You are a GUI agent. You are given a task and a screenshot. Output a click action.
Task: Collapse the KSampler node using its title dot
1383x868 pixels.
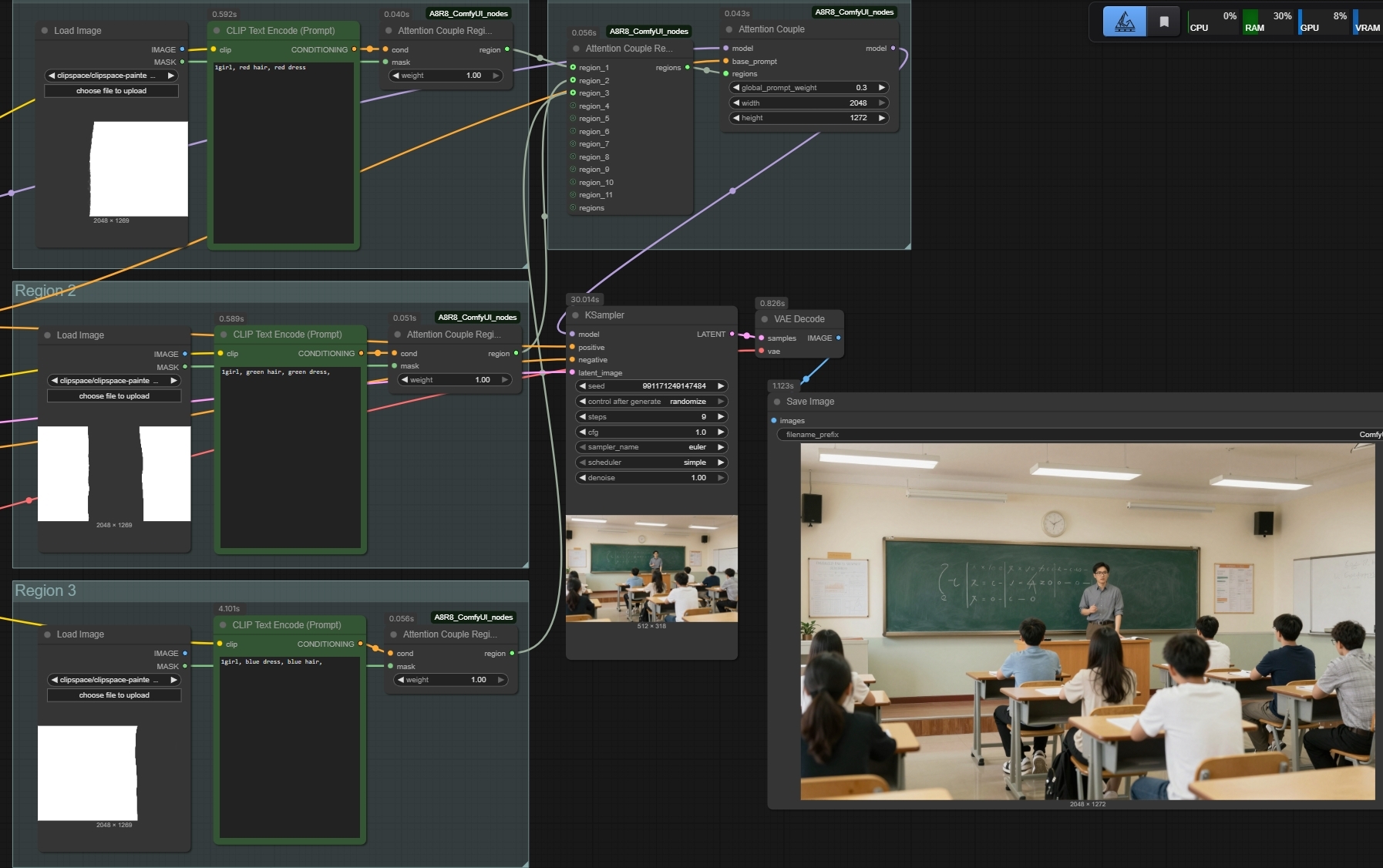coord(575,315)
